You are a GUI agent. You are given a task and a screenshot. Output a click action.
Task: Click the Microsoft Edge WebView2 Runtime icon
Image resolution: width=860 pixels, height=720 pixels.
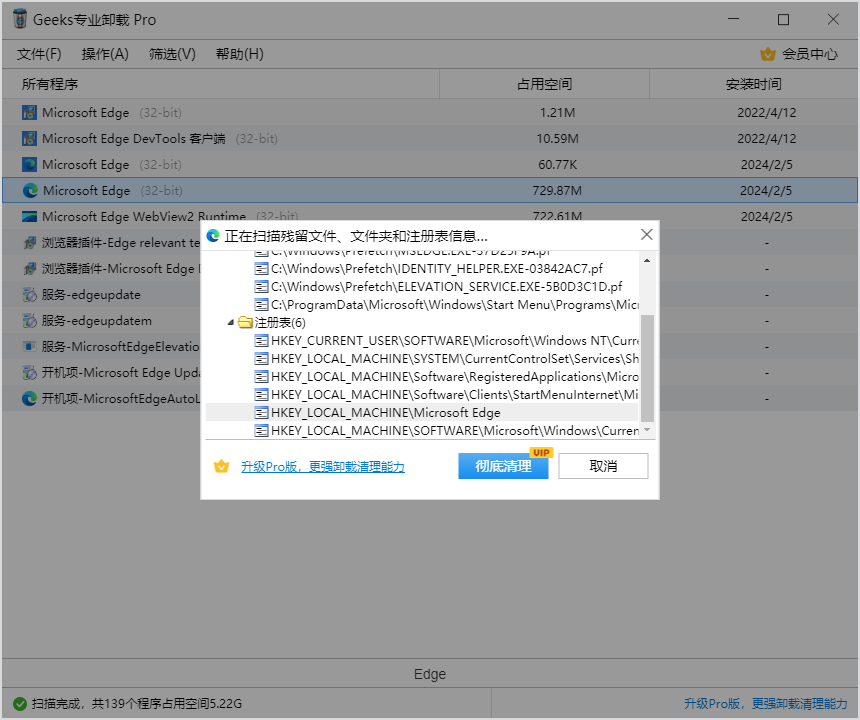(x=29, y=217)
